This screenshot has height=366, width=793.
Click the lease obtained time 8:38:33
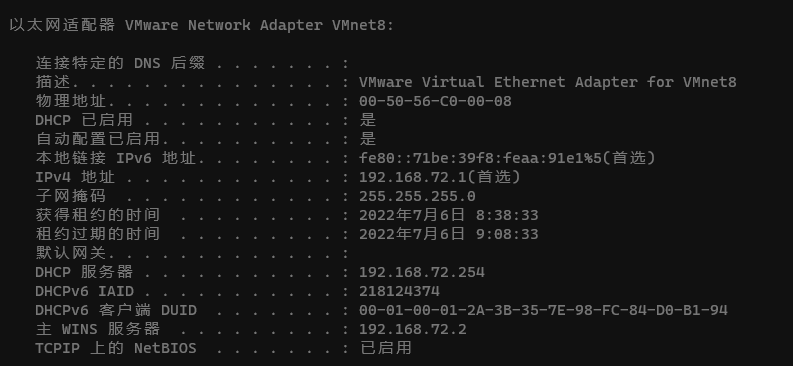[507, 215]
